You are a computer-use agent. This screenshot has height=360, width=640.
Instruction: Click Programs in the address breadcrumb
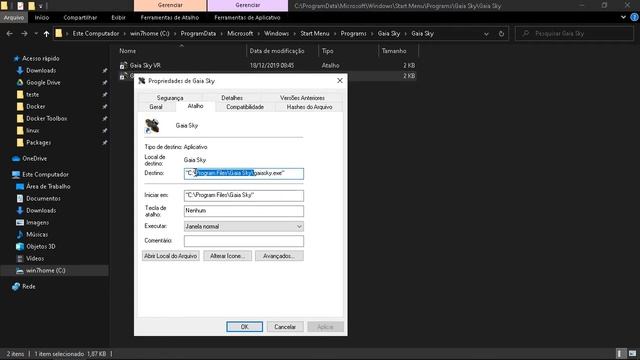[x=353, y=34]
